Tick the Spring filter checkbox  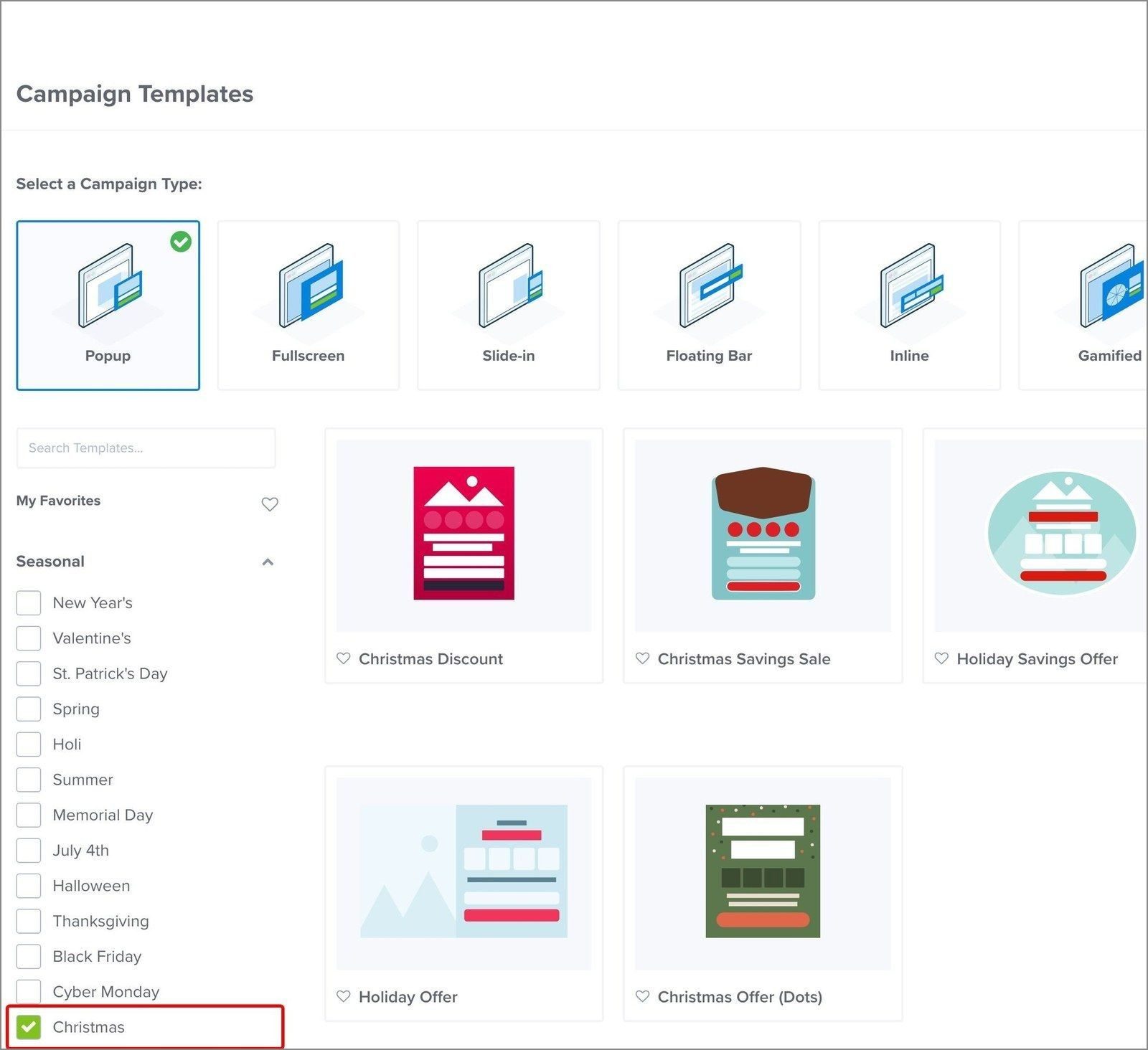pos(29,709)
